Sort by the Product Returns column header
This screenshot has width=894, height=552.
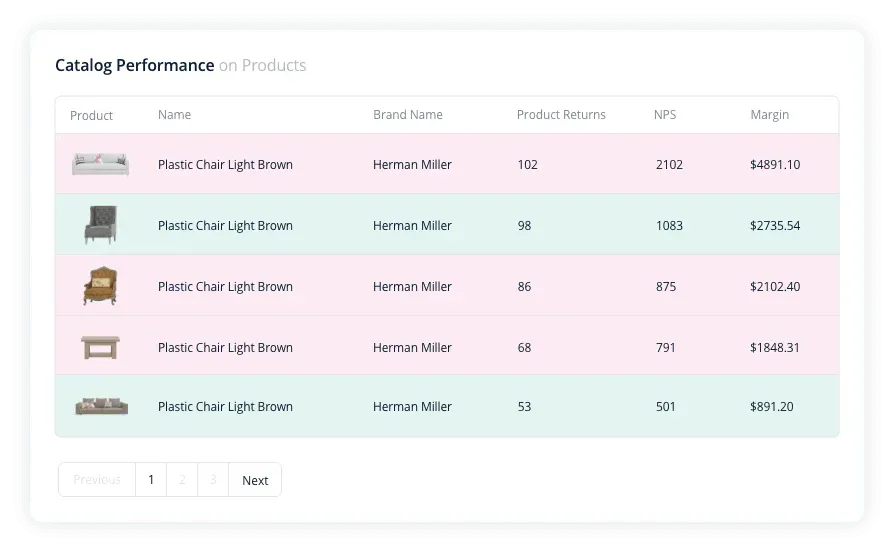pos(561,115)
